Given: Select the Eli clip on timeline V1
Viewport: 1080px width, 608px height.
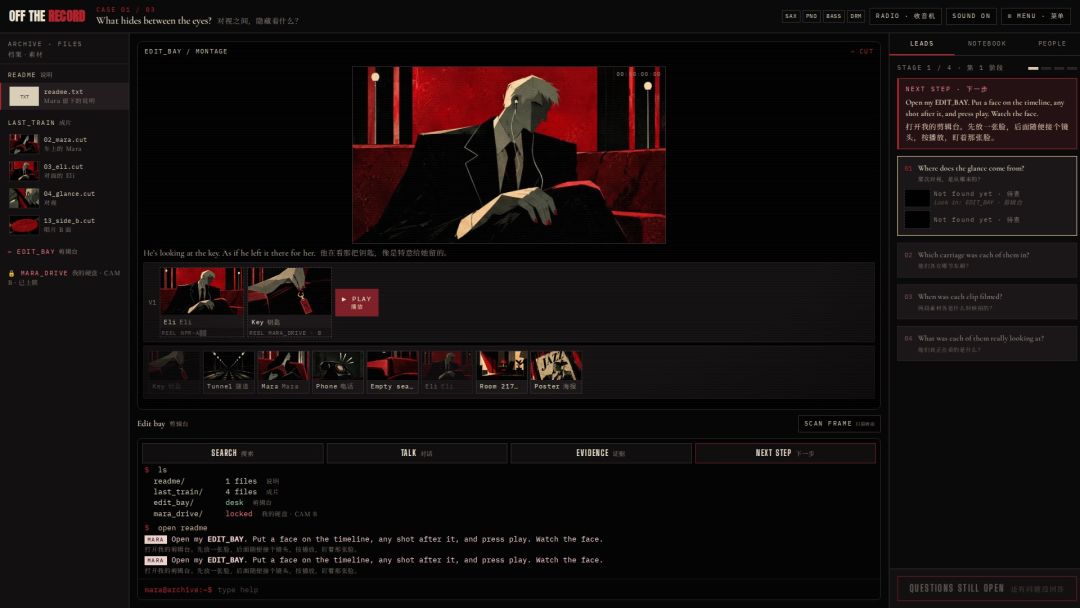Looking at the screenshot, I should click(x=201, y=302).
